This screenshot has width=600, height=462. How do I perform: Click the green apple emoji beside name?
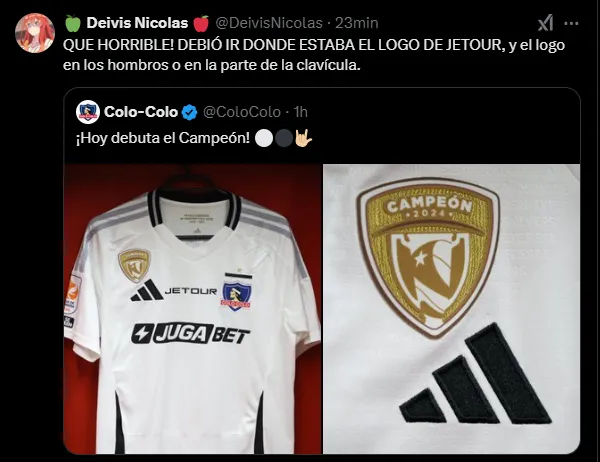pyautogui.click(x=73, y=23)
